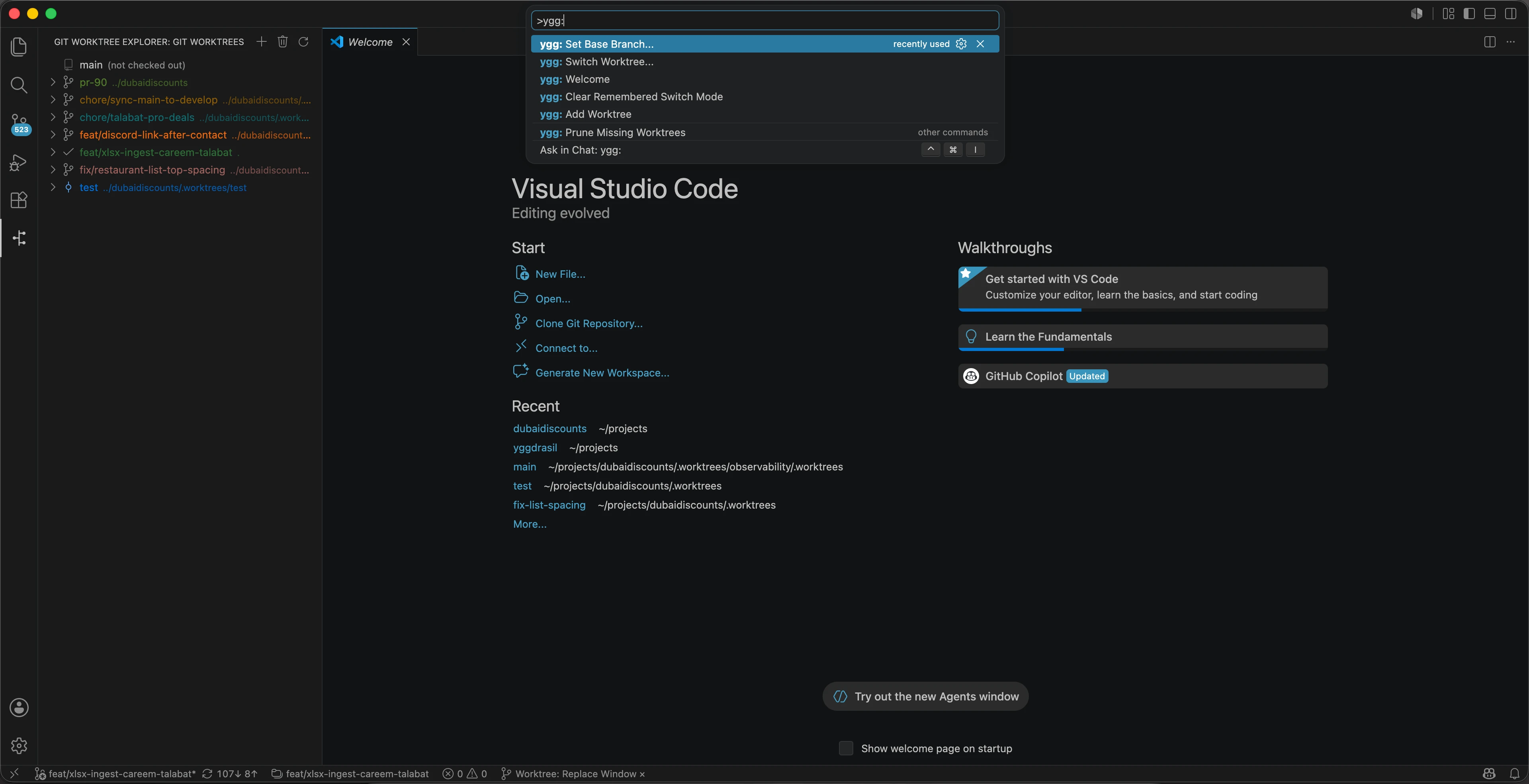1529x784 pixels.
Task: Toggle the primary side bar layout button
Action: pos(1469,14)
